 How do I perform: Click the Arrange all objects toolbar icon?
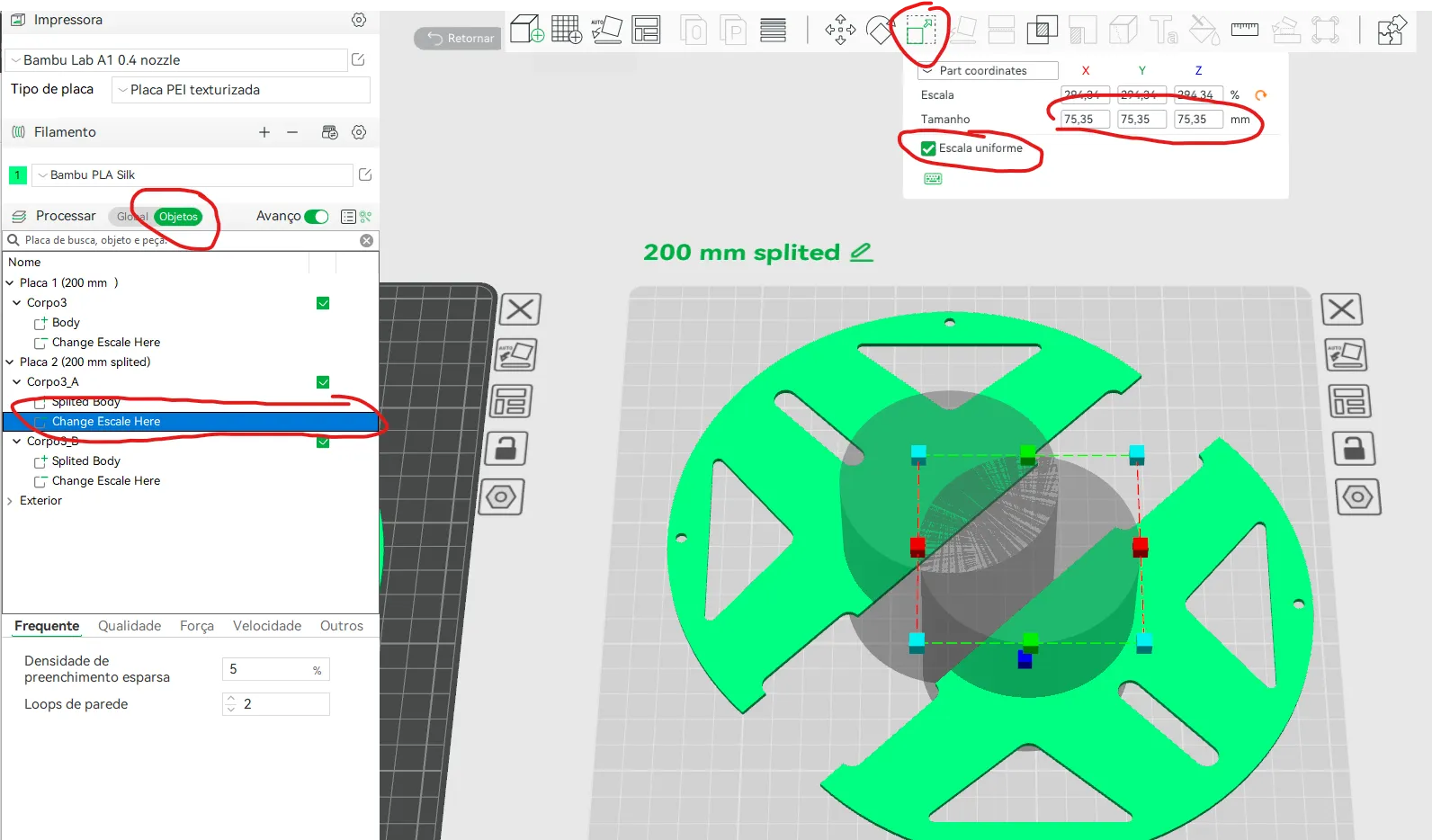pyautogui.click(x=646, y=30)
